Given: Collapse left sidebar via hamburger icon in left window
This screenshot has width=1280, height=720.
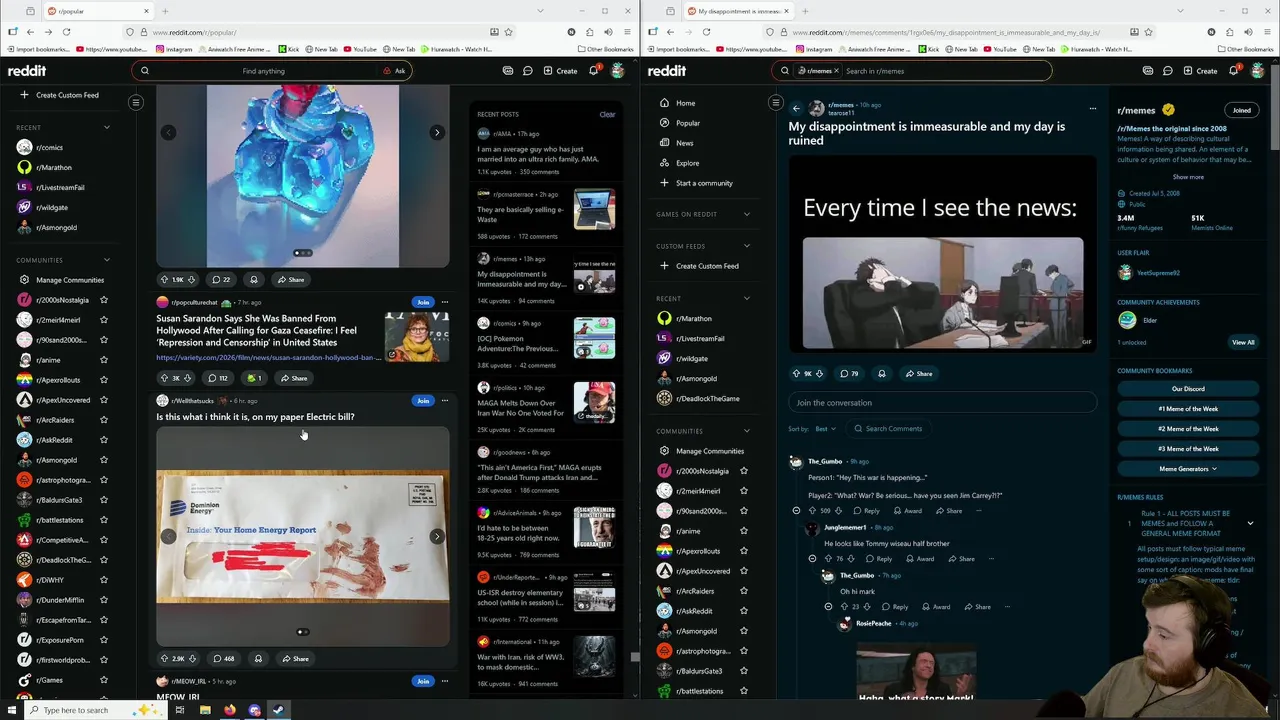Looking at the screenshot, I should [136, 102].
